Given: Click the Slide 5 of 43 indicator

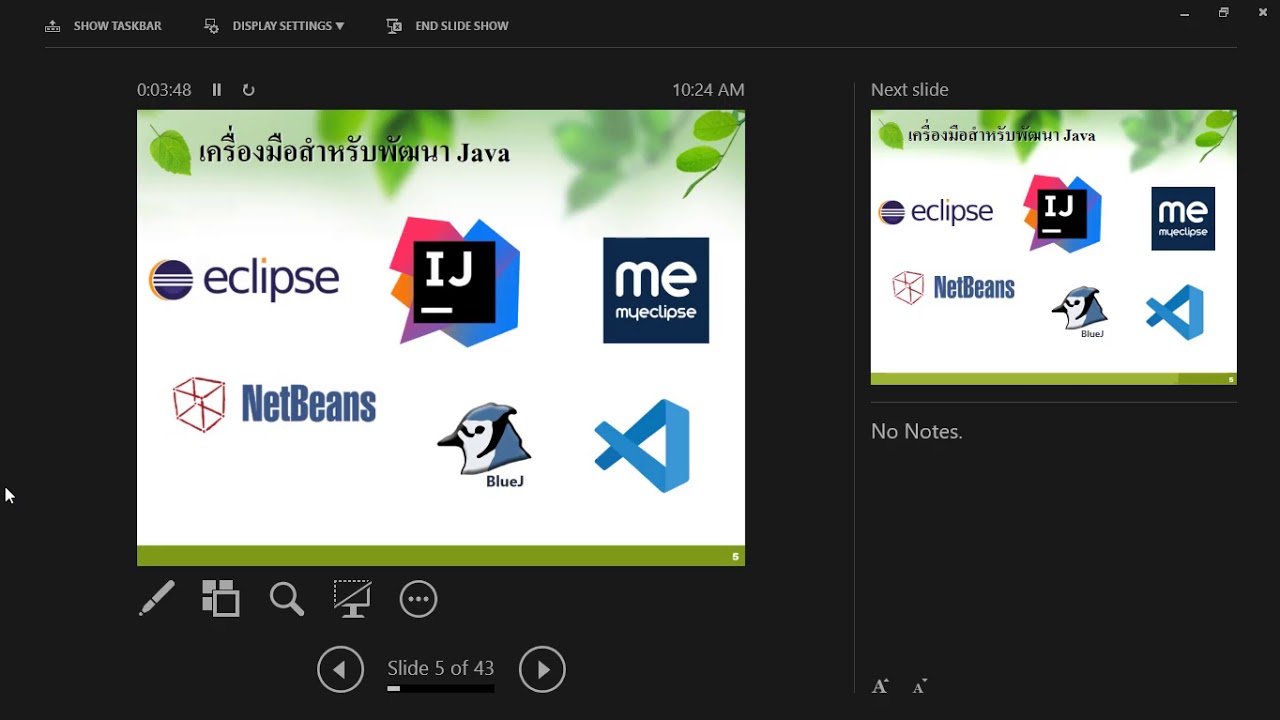Looking at the screenshot, I should [x=441, y=668].
